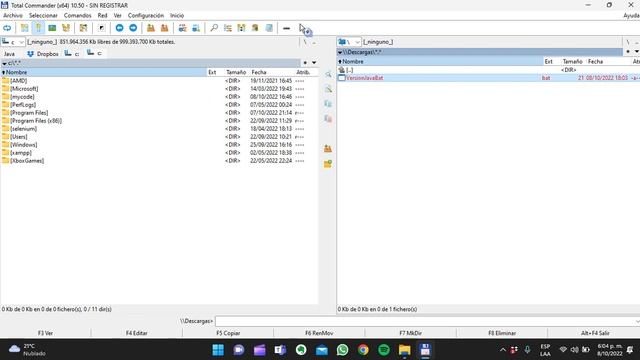Switch to the Java tab
This screenshot has height=360, width=640.
click(9, 54)
